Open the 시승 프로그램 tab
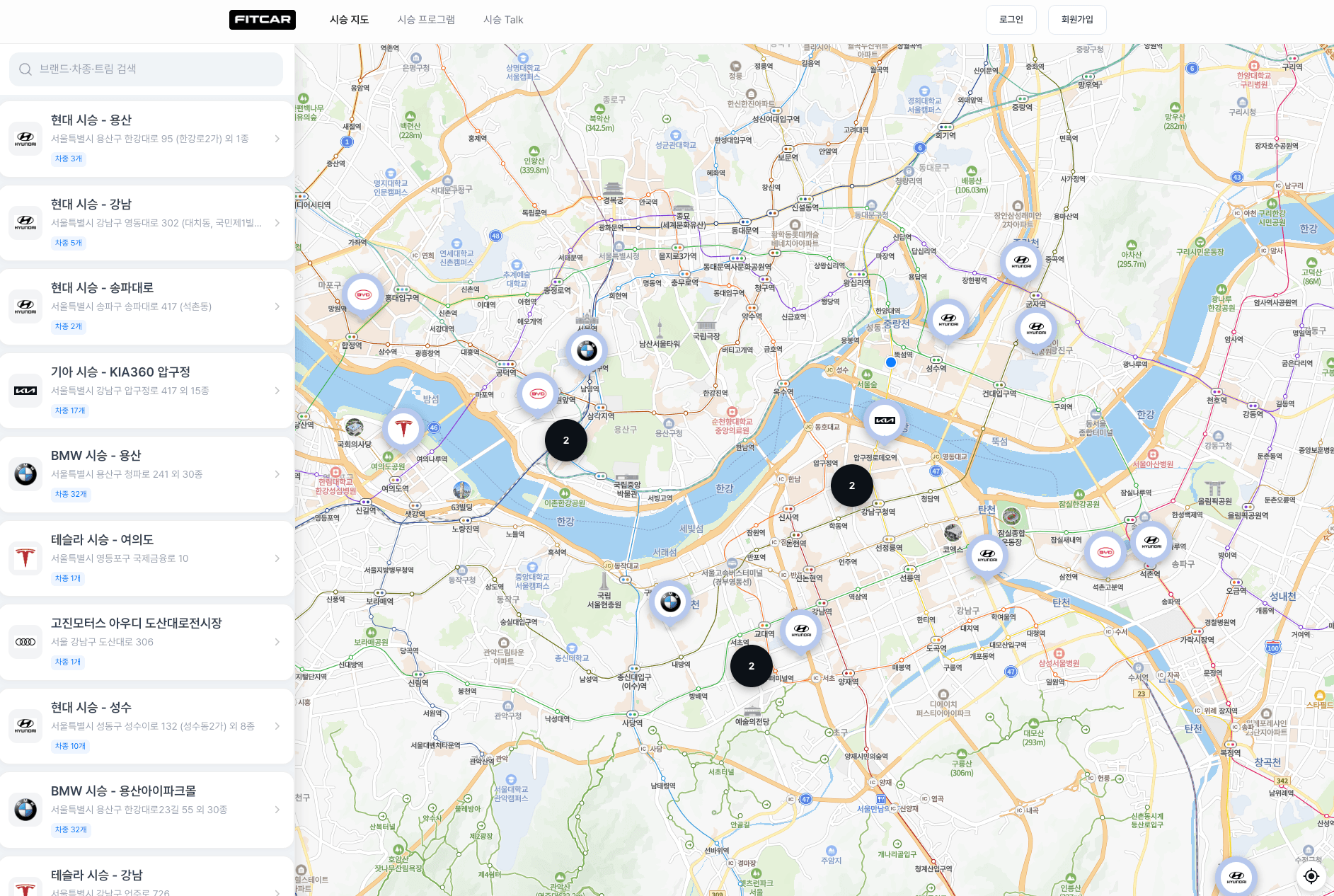Viewport: 1334px width, 896px height. point(426,20)
